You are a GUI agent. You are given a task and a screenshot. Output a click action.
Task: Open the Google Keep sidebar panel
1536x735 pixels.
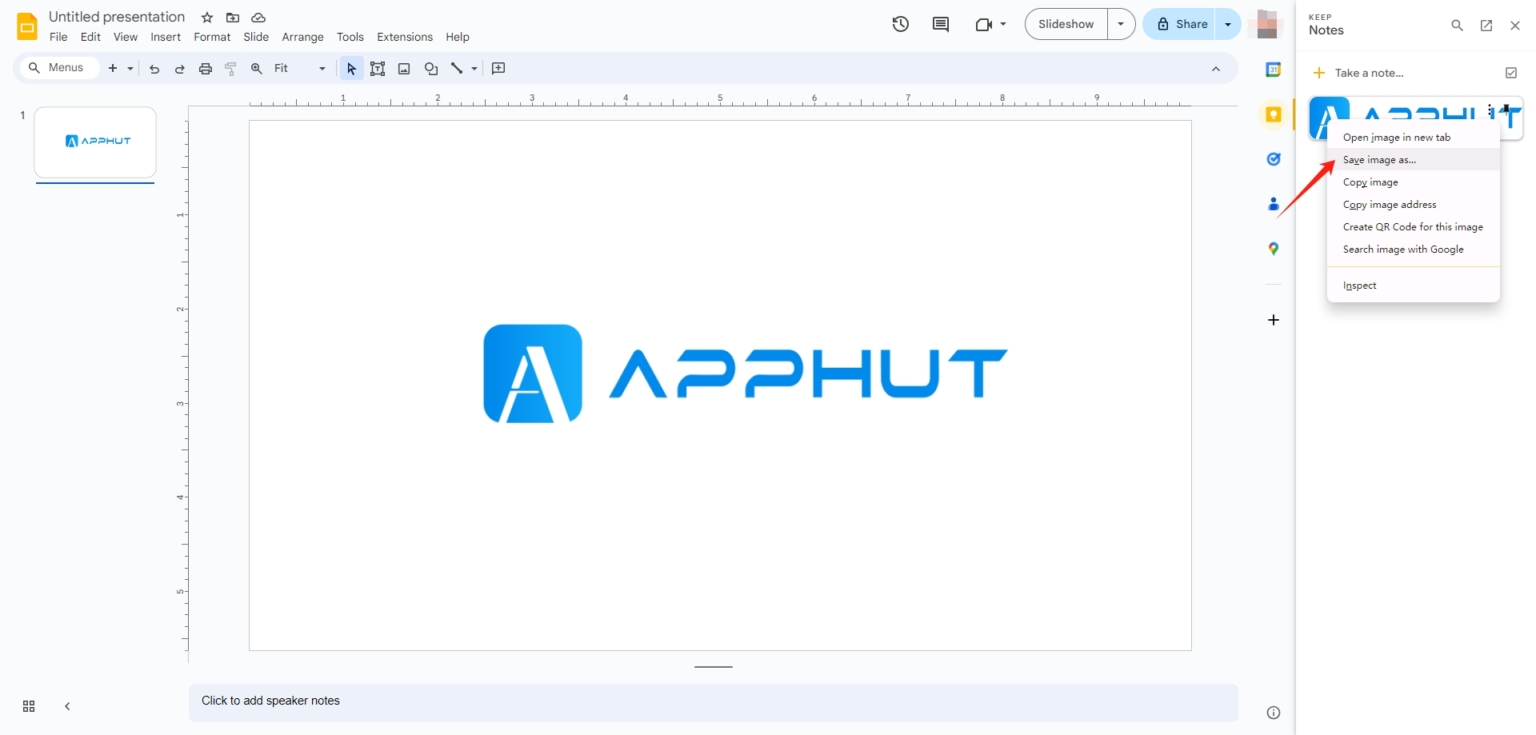[1272, 114]
